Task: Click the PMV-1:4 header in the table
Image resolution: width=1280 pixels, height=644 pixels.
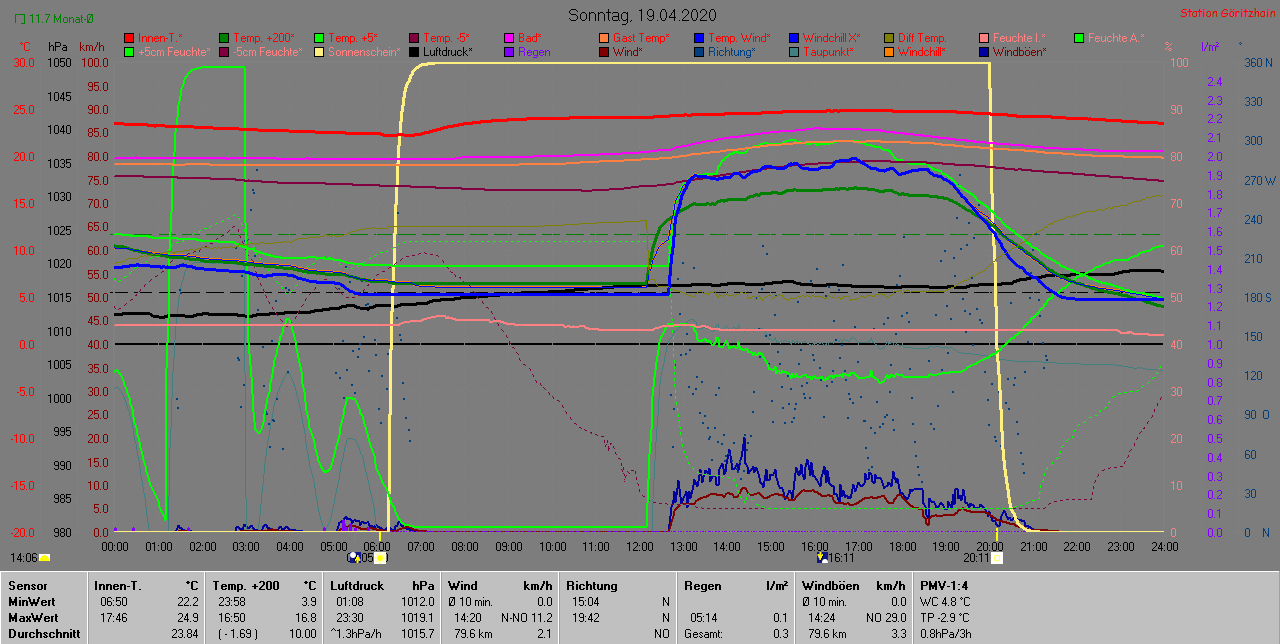Action: point(946,584)
